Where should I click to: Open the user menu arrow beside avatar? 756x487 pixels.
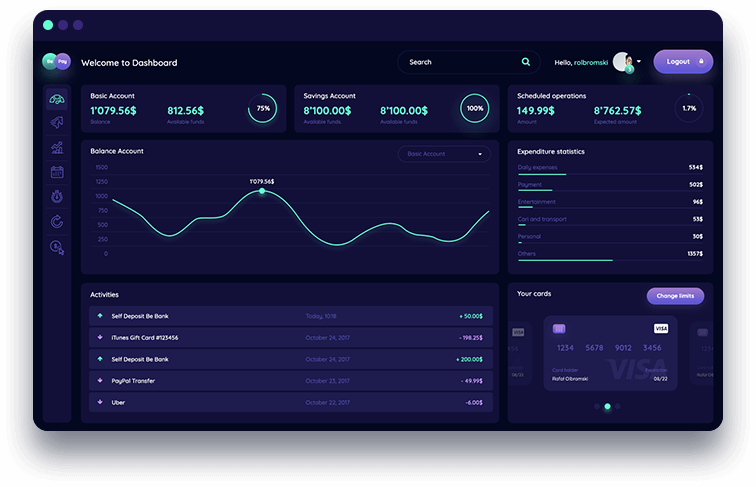coord(639,61)
